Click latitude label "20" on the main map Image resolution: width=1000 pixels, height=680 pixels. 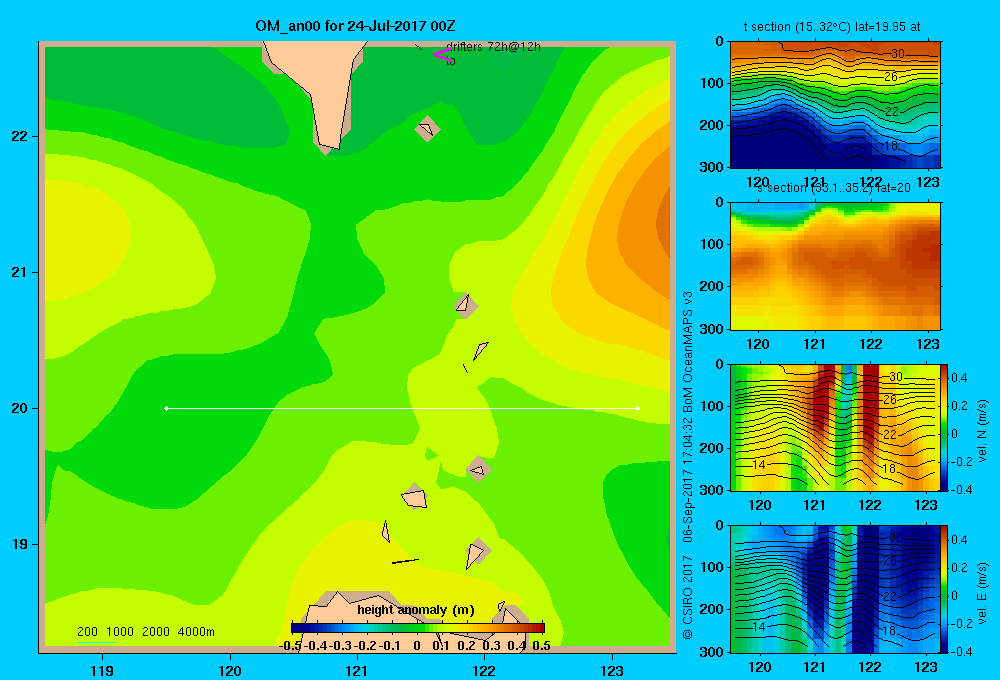20,408
